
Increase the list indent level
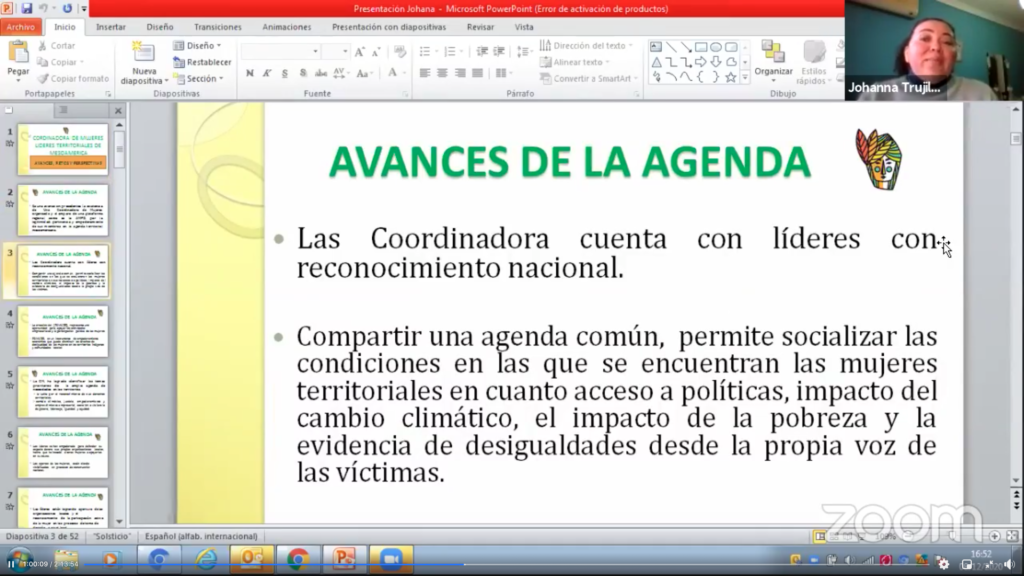(499, 52)
